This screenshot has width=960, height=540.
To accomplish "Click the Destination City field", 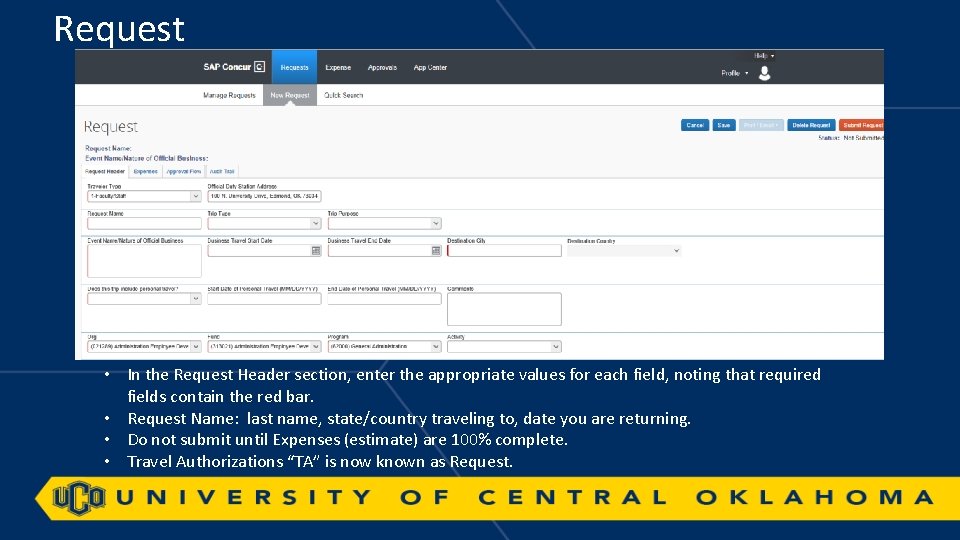I will pos(504,250).
